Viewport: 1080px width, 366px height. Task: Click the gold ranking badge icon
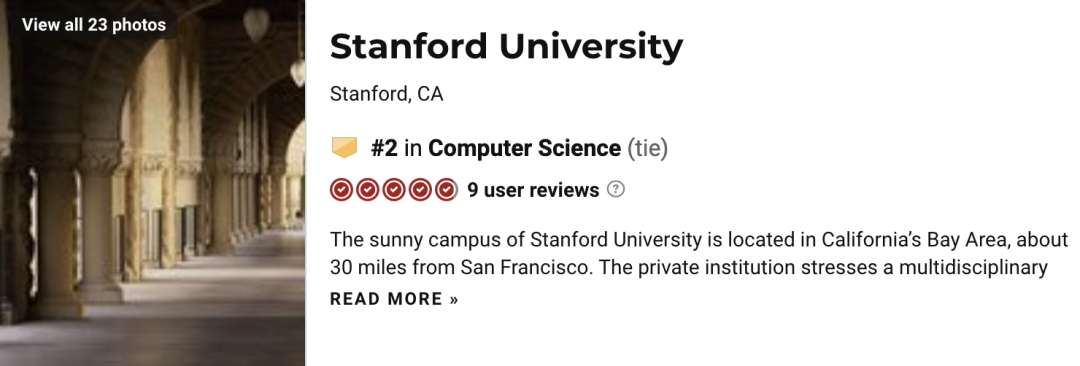point(344,148)
